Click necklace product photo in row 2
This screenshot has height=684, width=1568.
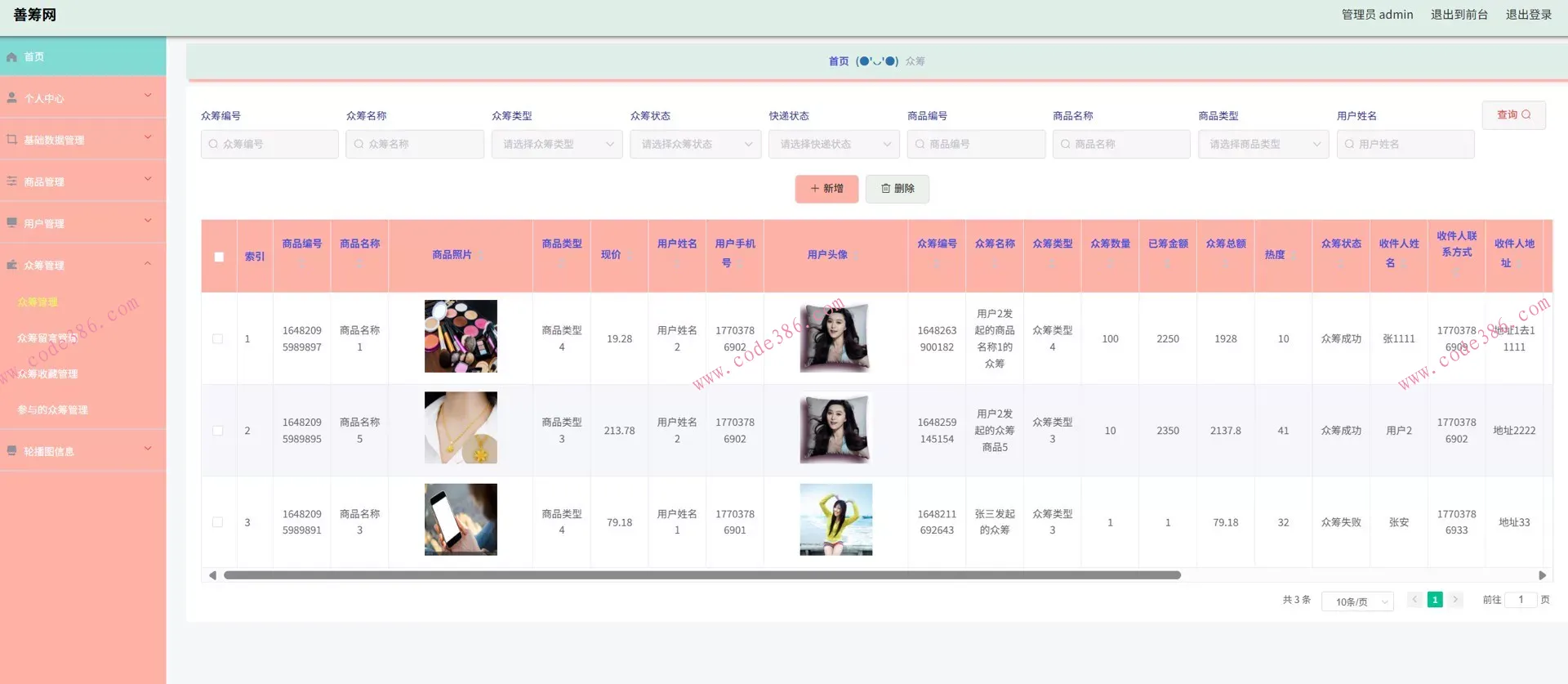click(461, 427)
